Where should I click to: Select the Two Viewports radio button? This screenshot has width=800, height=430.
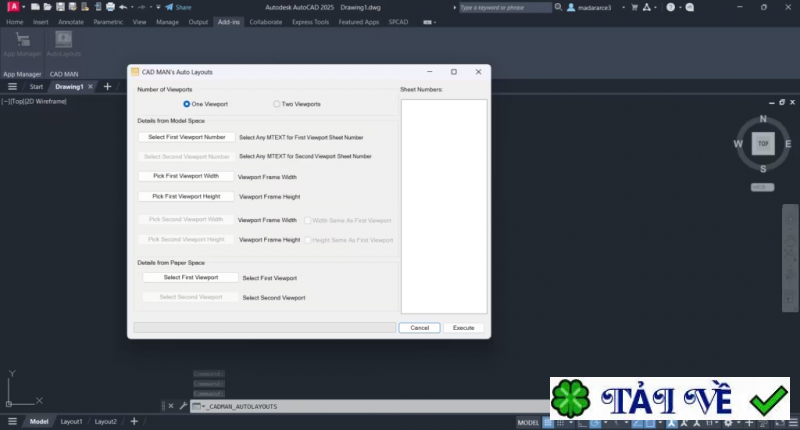[277, 104]
